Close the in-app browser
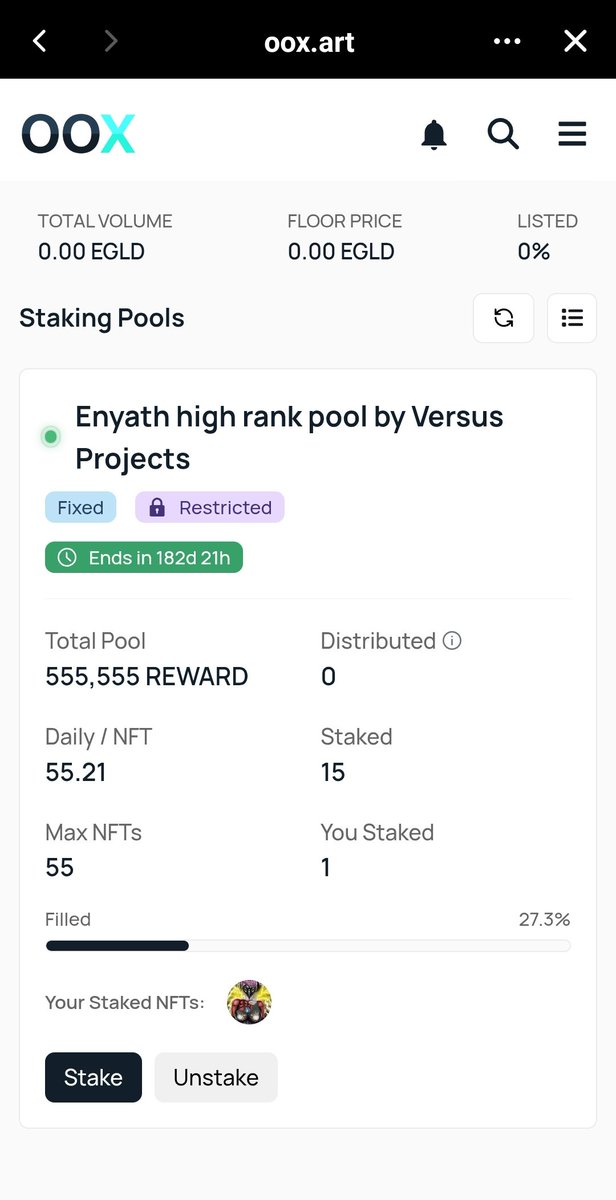The width and height of the screenshot is (616, 1200). (575, 41)
